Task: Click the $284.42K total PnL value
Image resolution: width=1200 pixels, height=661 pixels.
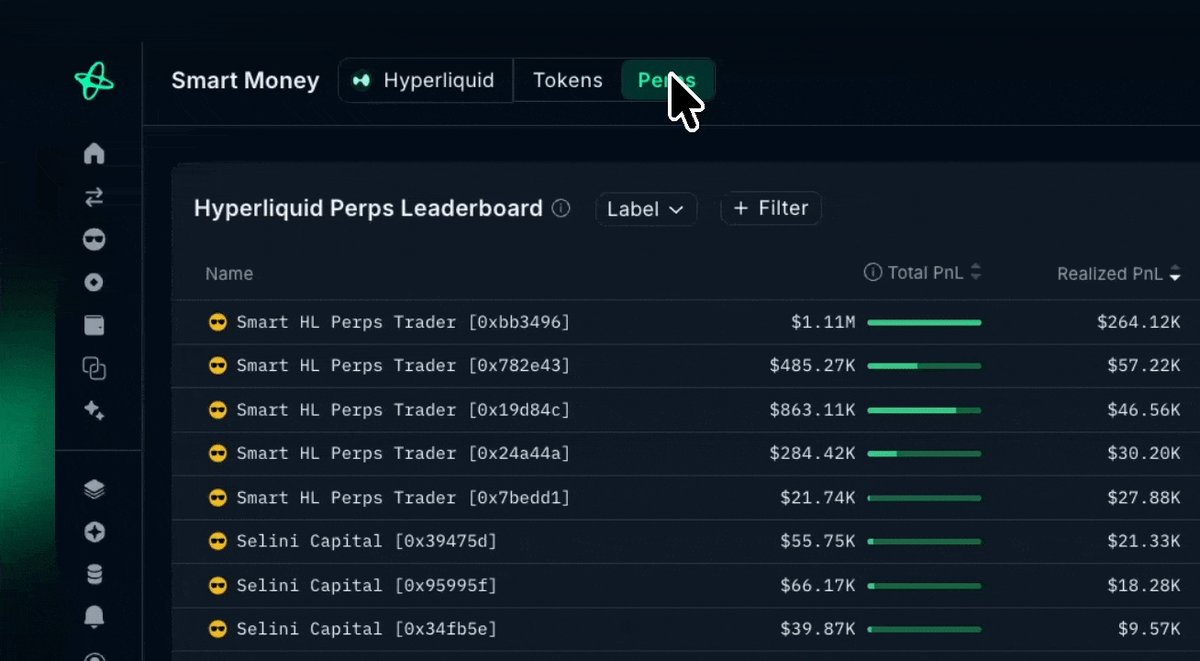Action: click(x=812, y=453)
